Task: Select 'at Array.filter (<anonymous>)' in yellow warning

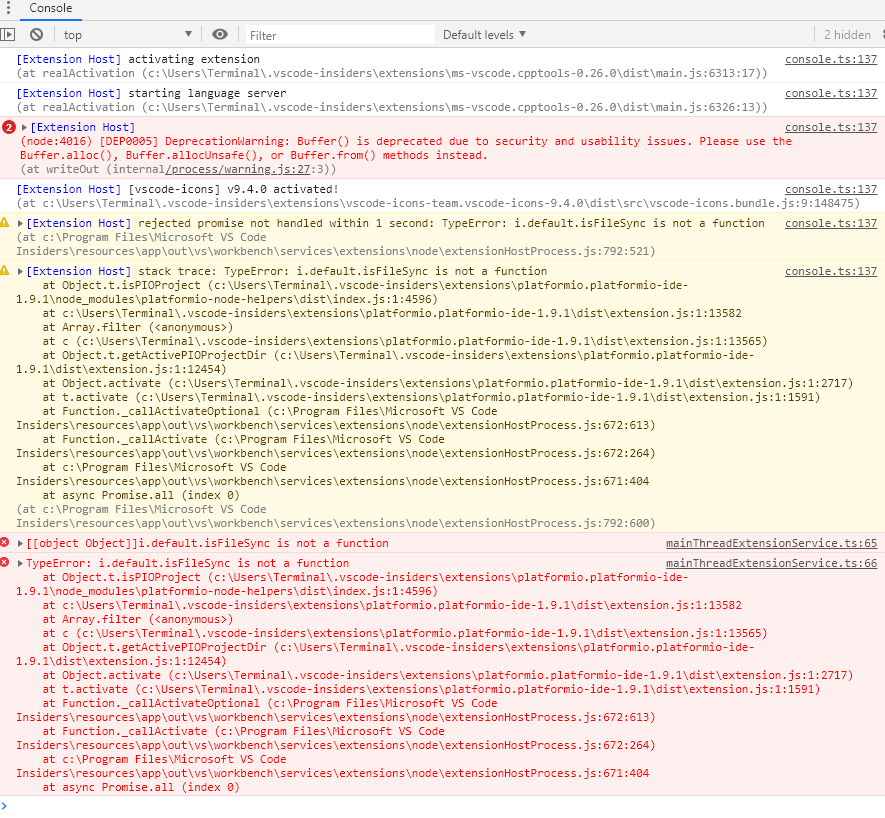Action: point(138,327)
